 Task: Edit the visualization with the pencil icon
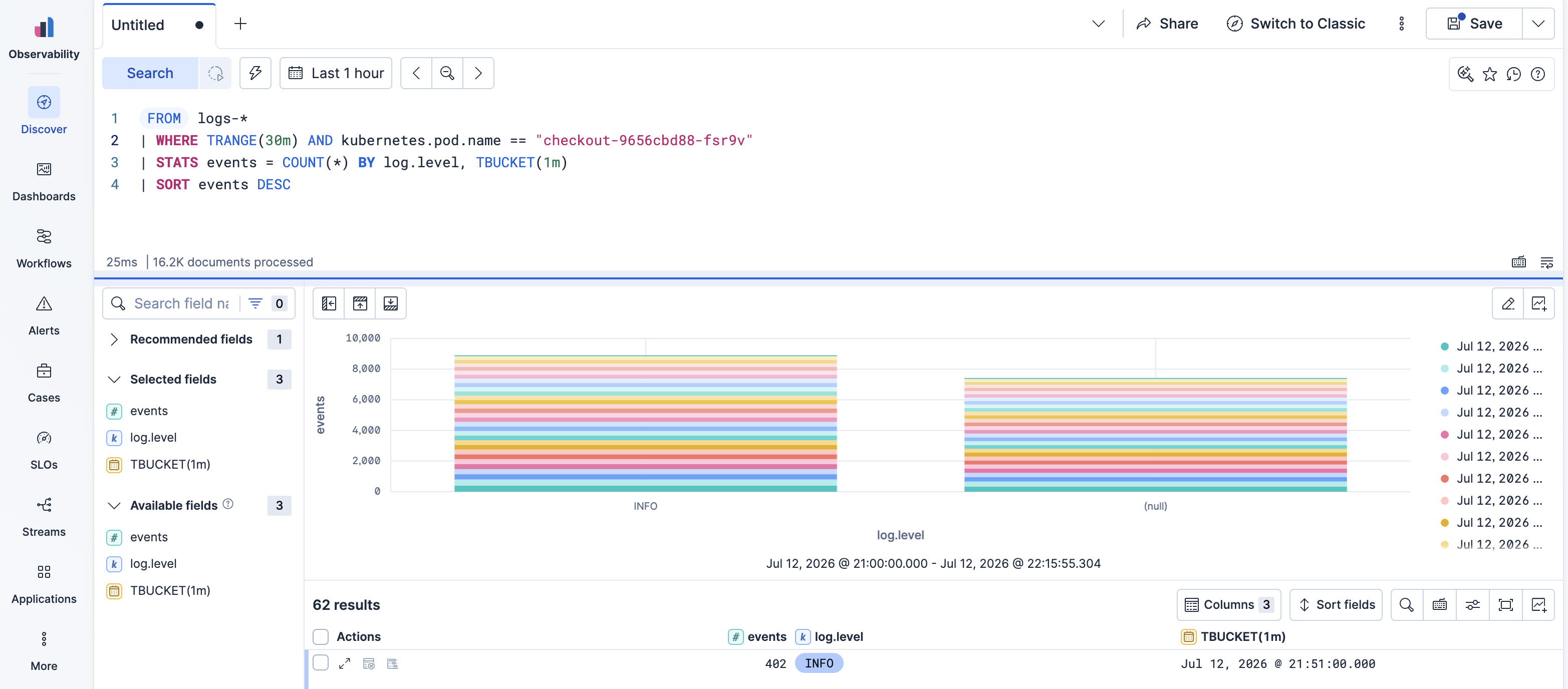[1508, 303]
